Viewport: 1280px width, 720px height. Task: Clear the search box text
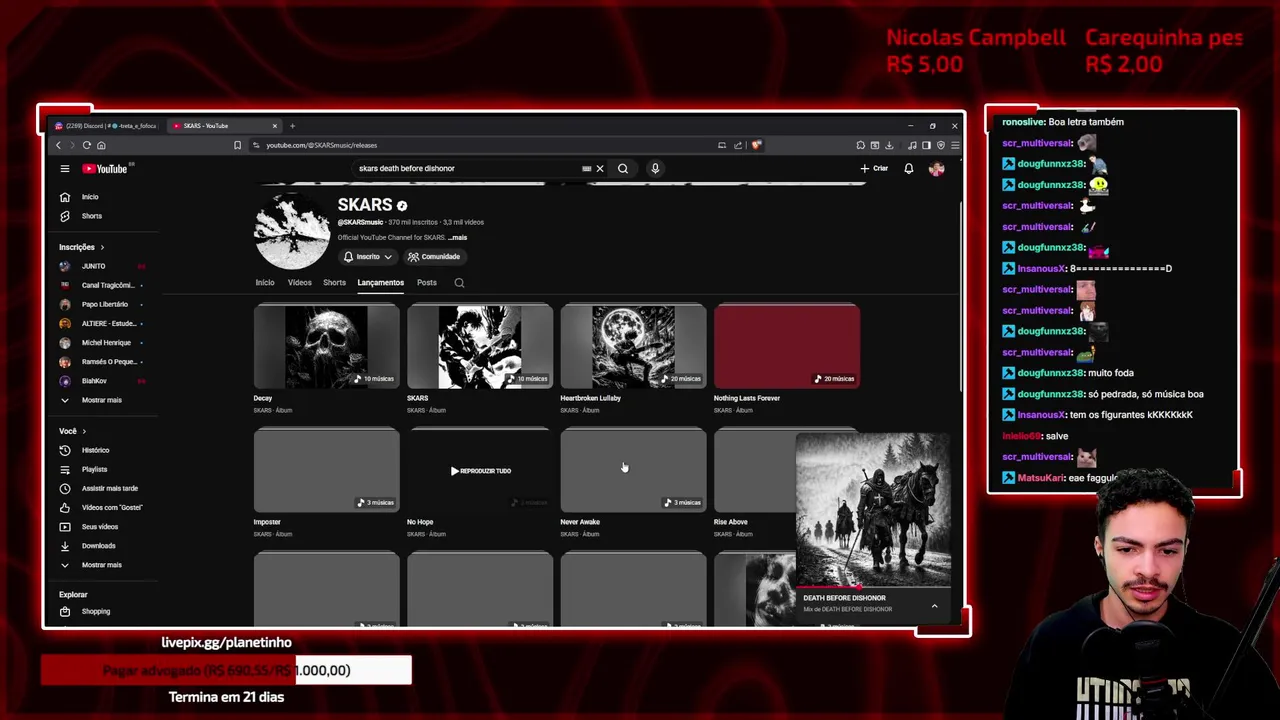pyautogui.click(x=600, y=169)
